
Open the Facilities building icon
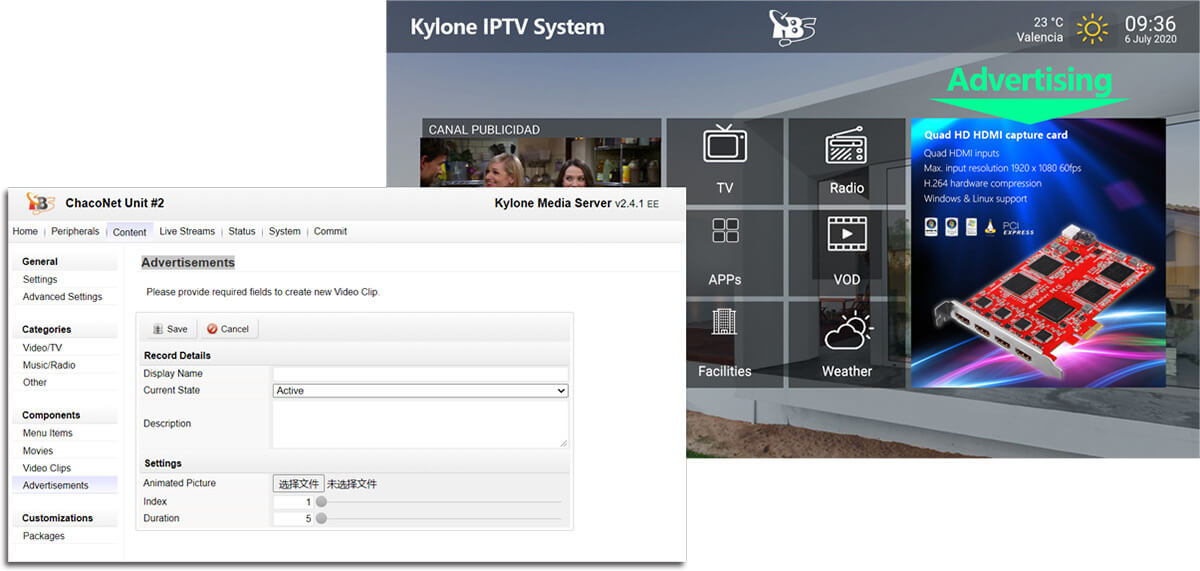[724, 323]
